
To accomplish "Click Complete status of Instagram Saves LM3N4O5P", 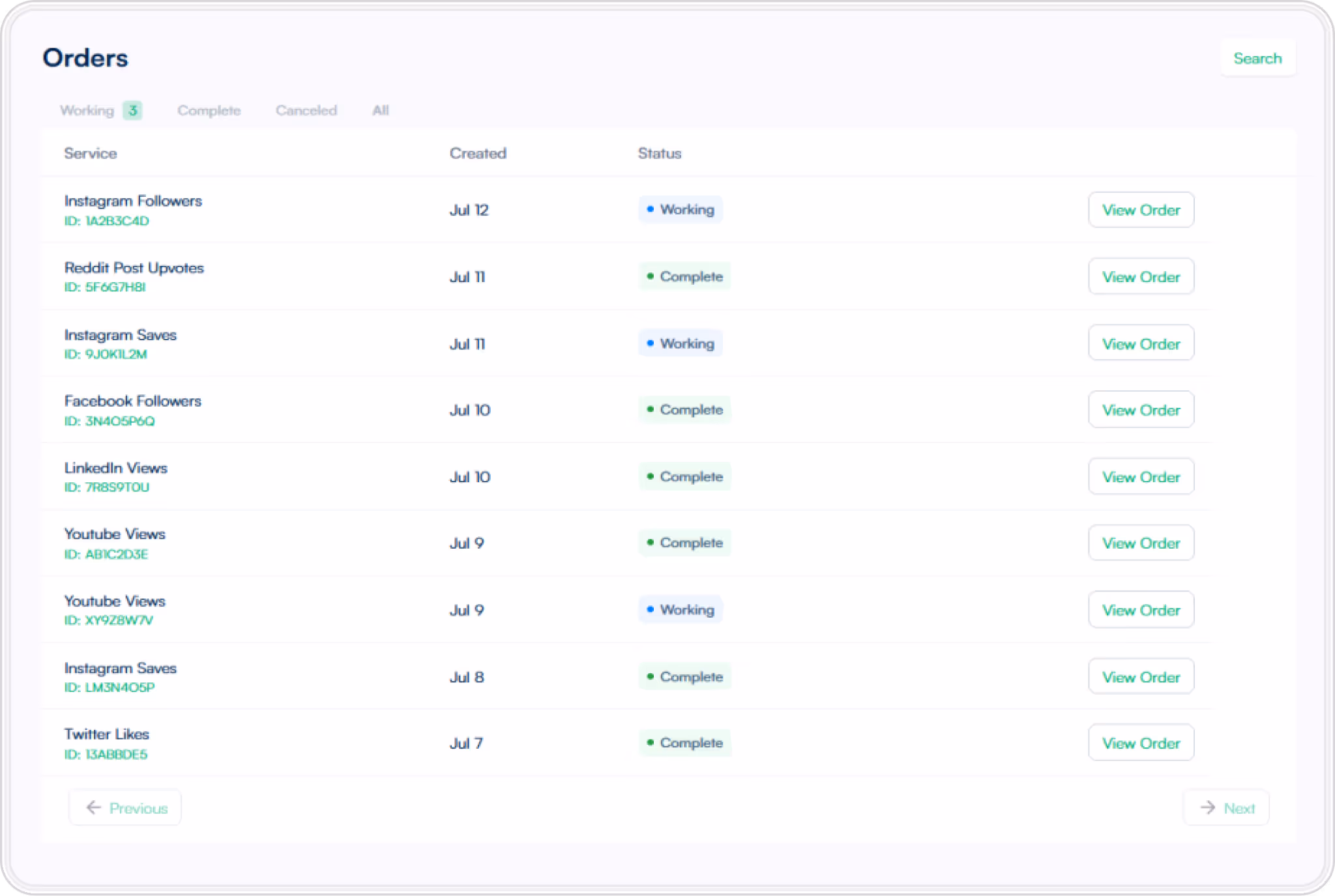I will pos(684,676).
